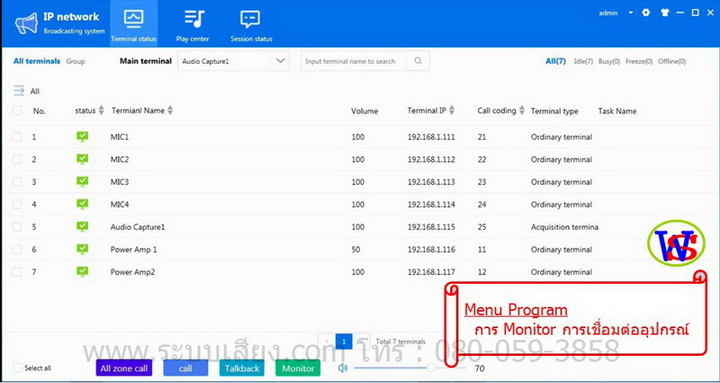Image resolution: width=720 pixels, height=383 pixels.
Task: Click IP address 192.168.1.117
Action: 431,272
